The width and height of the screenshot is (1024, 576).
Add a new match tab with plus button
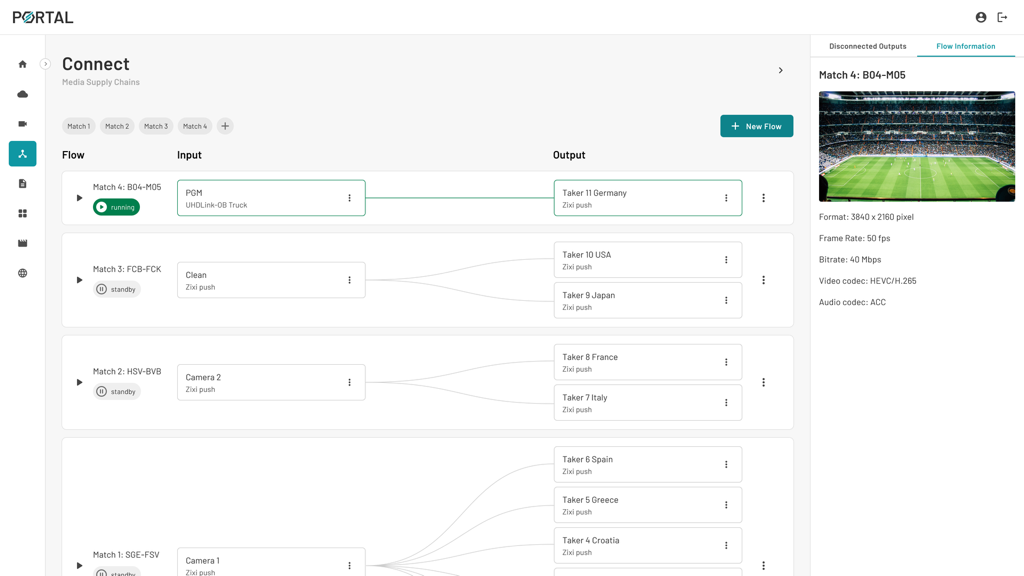coord(225,126)
